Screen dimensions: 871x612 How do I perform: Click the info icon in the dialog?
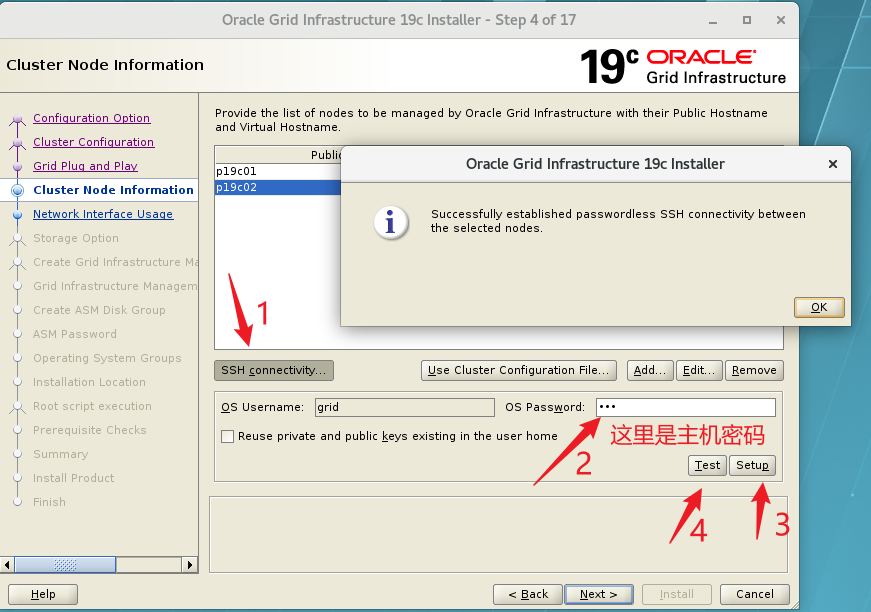tap(391, 223)
